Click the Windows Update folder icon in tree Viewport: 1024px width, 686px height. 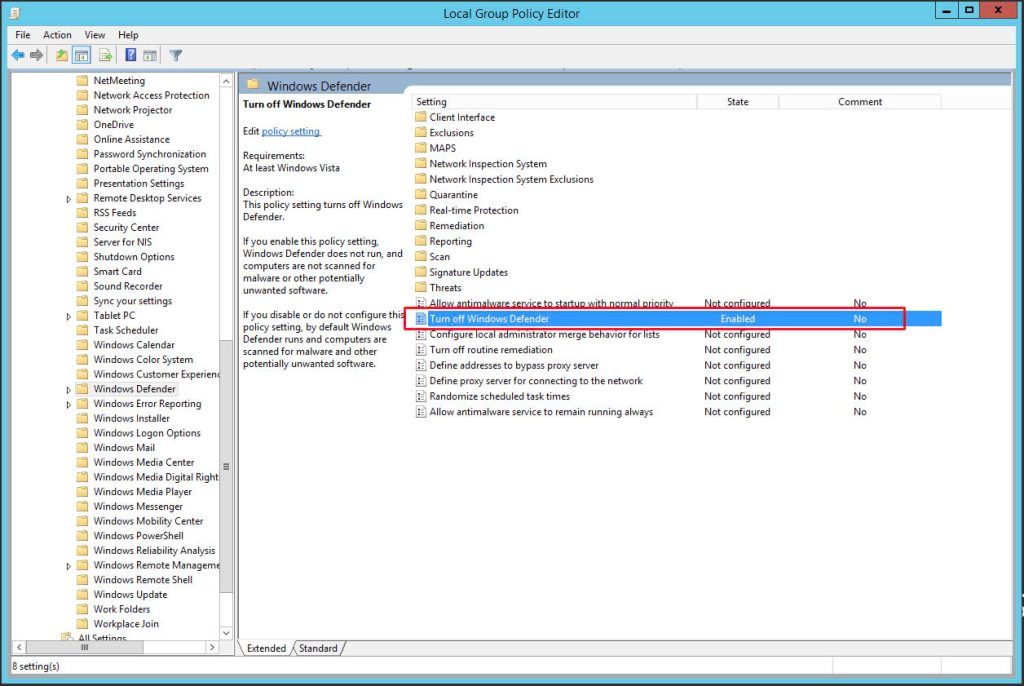coord(82,595)
